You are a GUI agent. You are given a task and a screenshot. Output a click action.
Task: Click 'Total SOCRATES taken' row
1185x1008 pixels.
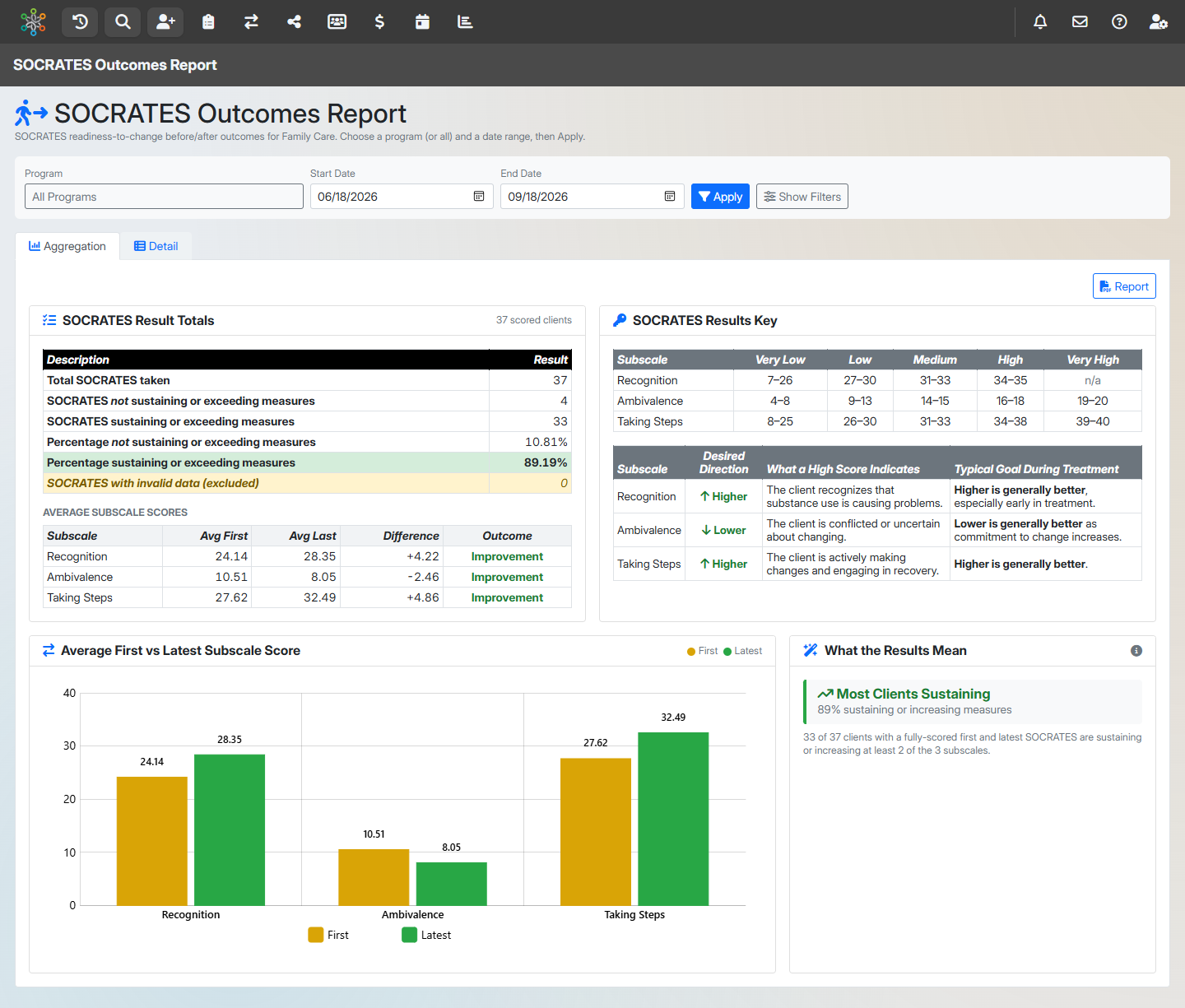point(307,380)
